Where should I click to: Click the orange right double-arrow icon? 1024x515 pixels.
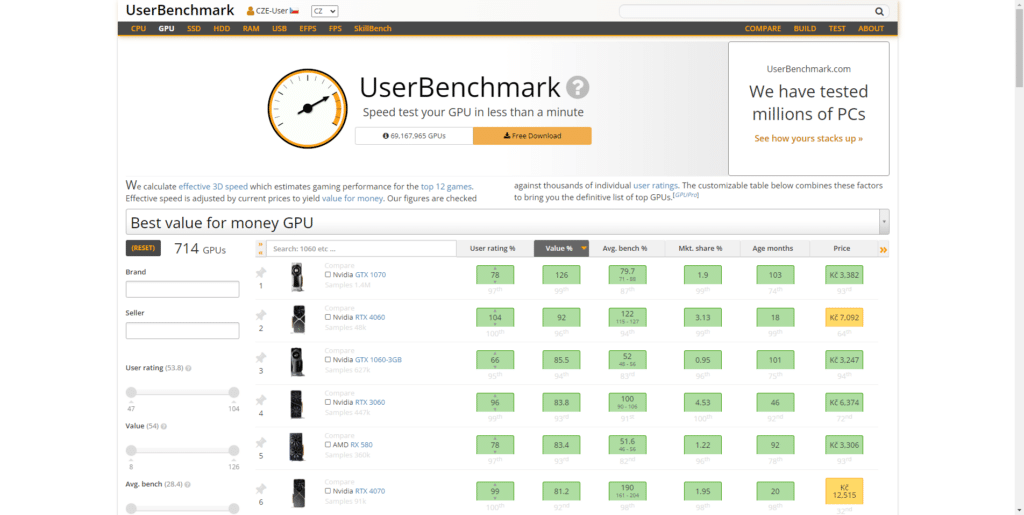pos(883,249)
